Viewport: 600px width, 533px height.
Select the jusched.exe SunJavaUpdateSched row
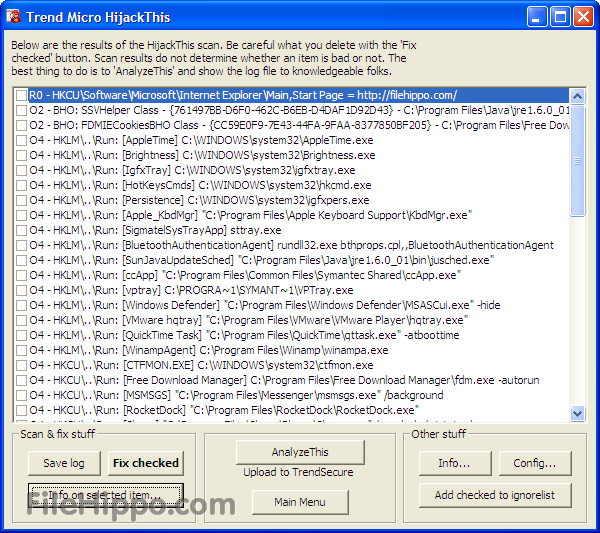262,260
